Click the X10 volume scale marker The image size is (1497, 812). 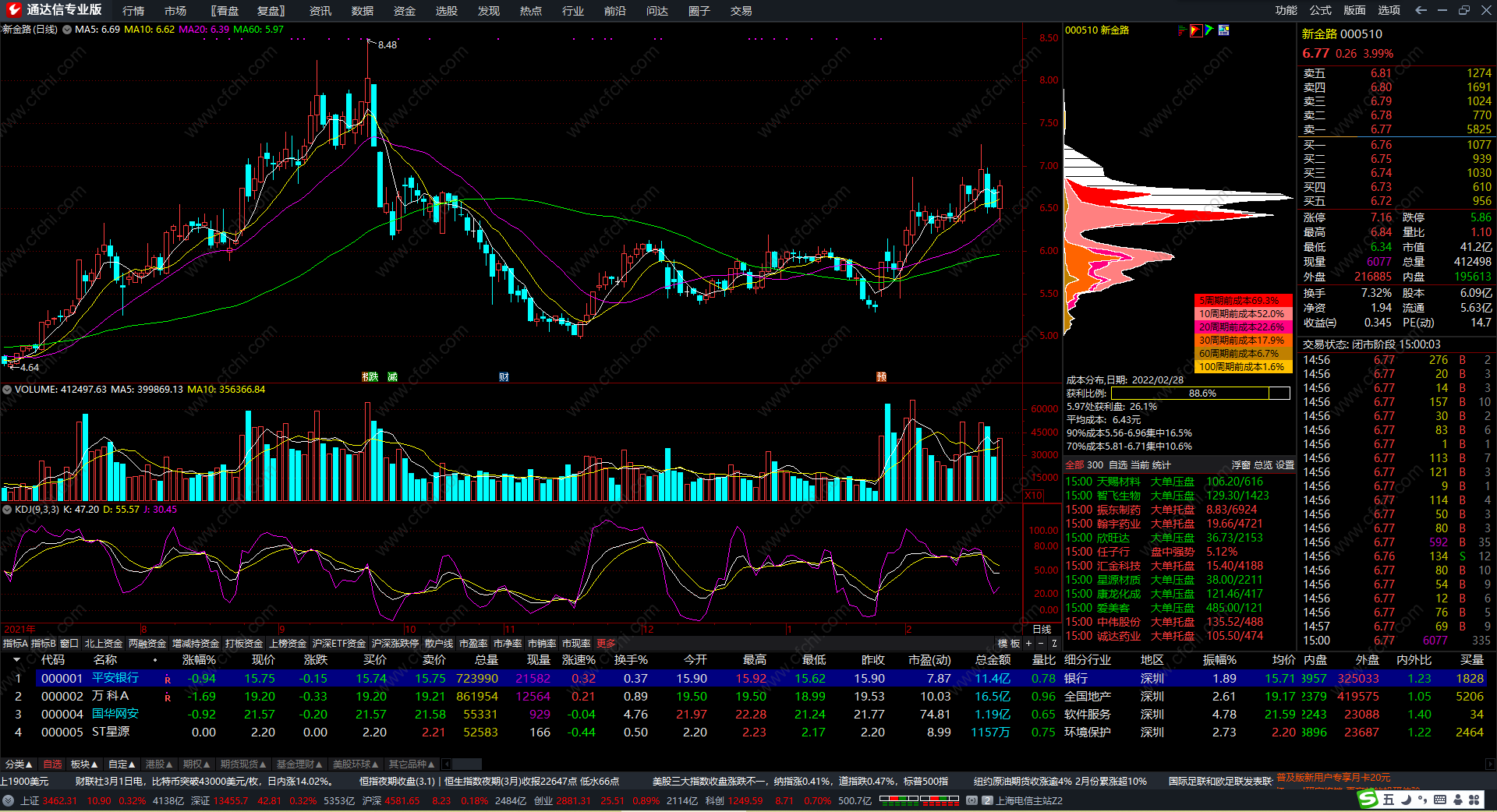click(x=1034, y=496)
